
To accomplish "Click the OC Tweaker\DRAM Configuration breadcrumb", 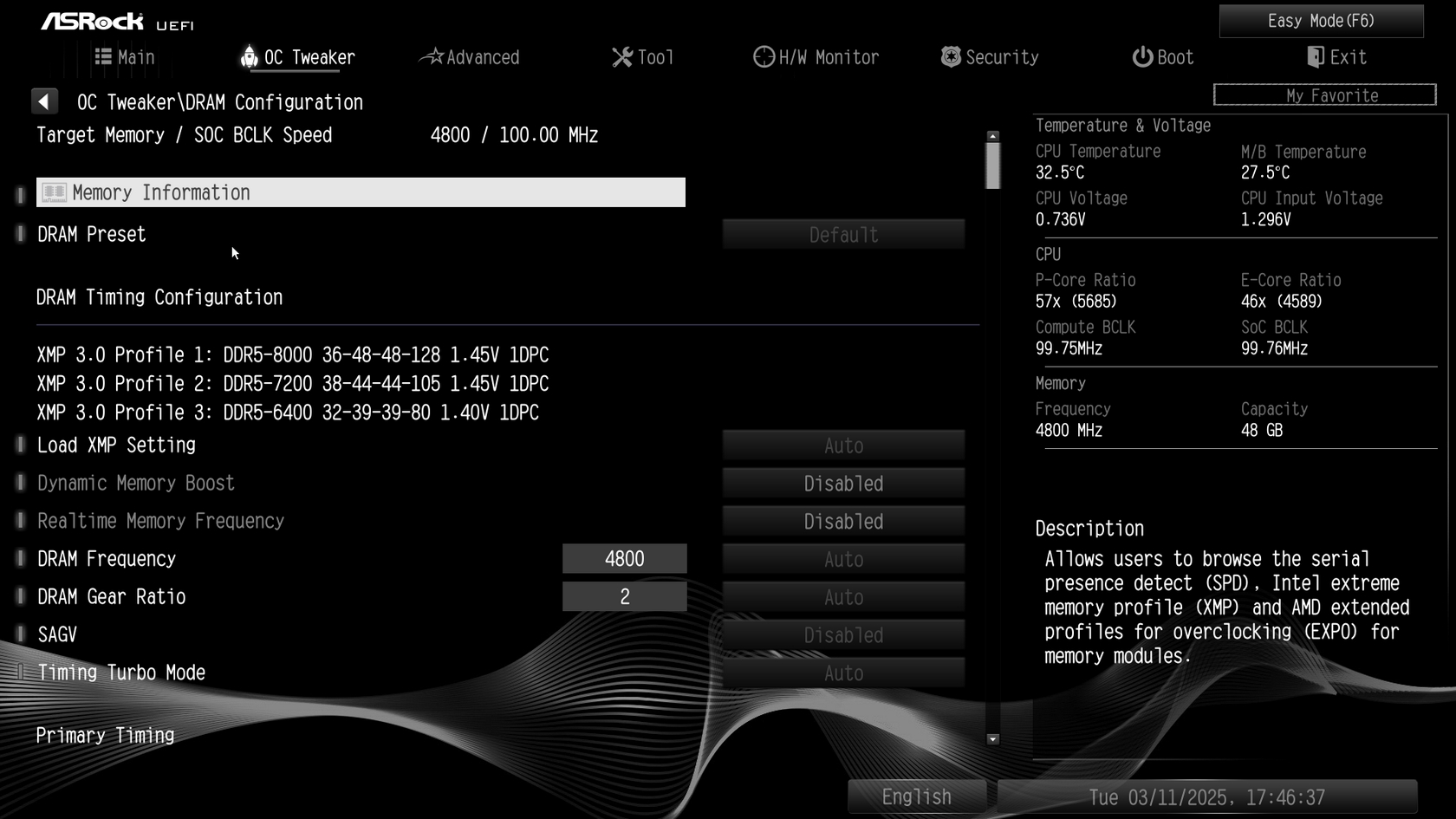I will click(x=220, y=102).
